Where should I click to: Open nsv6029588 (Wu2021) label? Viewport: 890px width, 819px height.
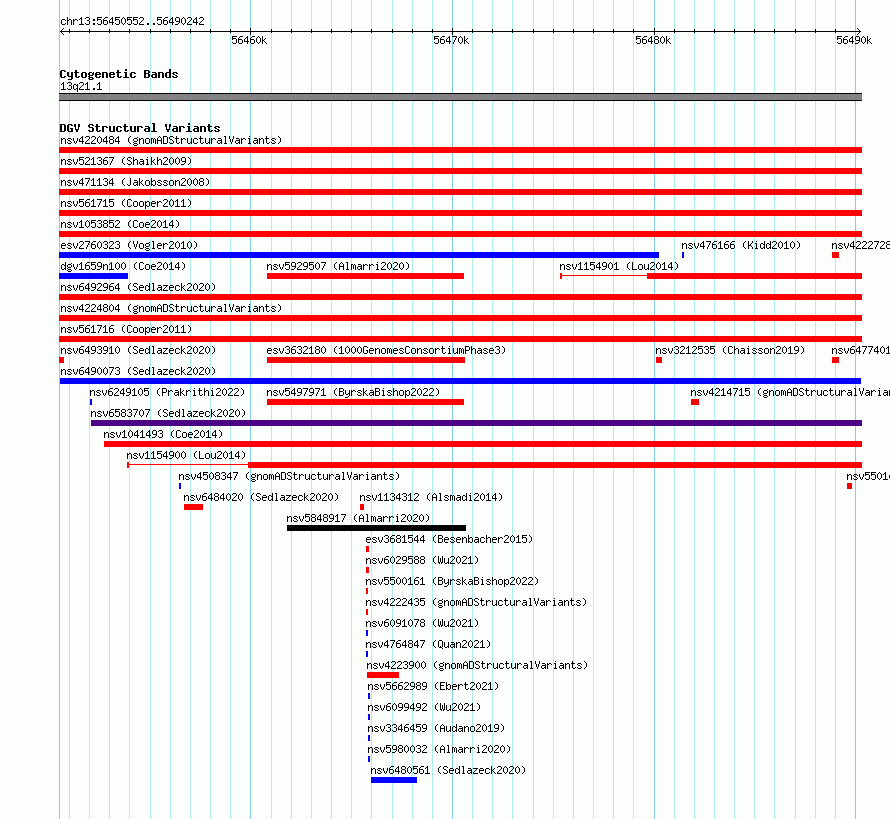click(422, 560)
